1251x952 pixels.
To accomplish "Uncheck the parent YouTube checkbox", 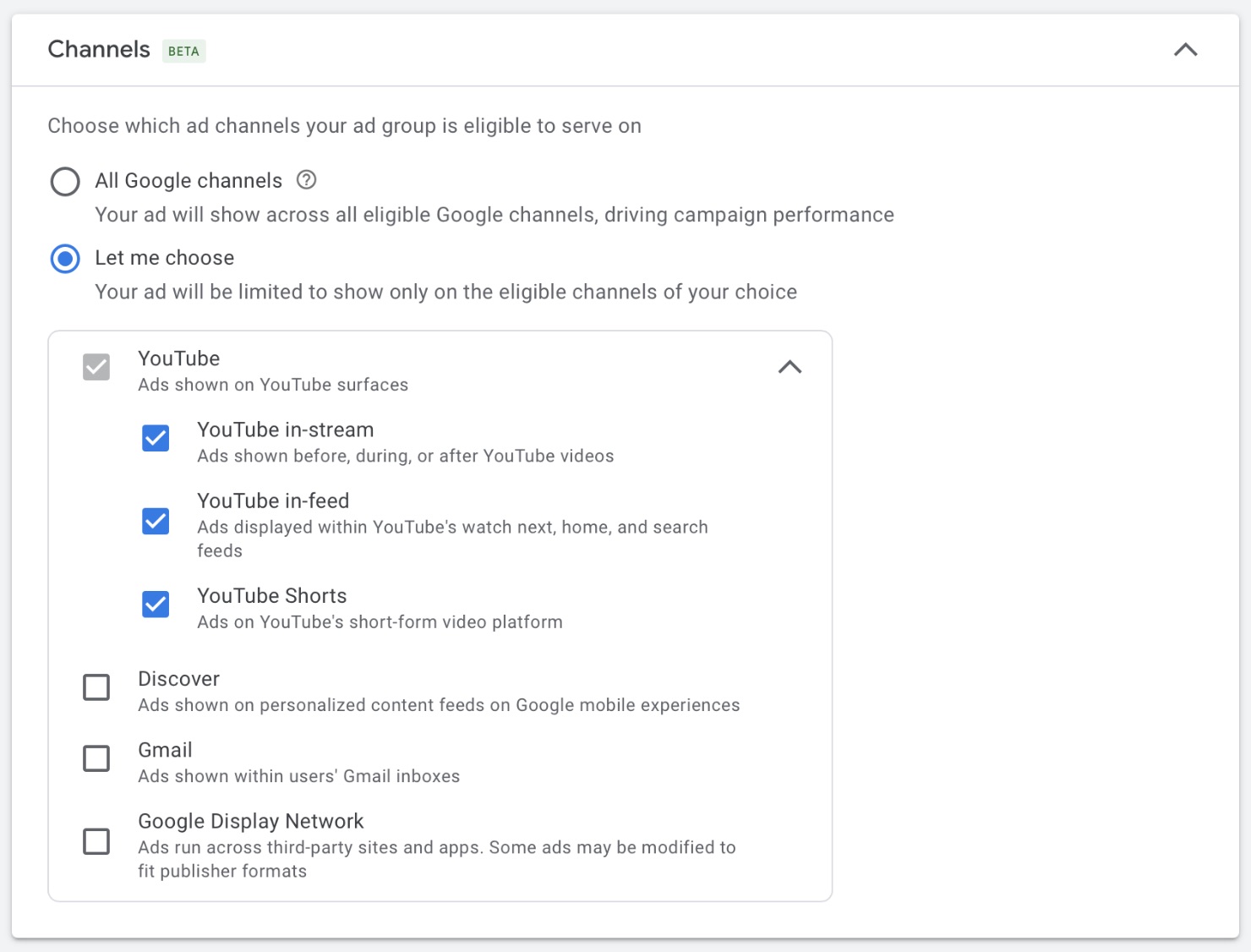I will point(96,367).
